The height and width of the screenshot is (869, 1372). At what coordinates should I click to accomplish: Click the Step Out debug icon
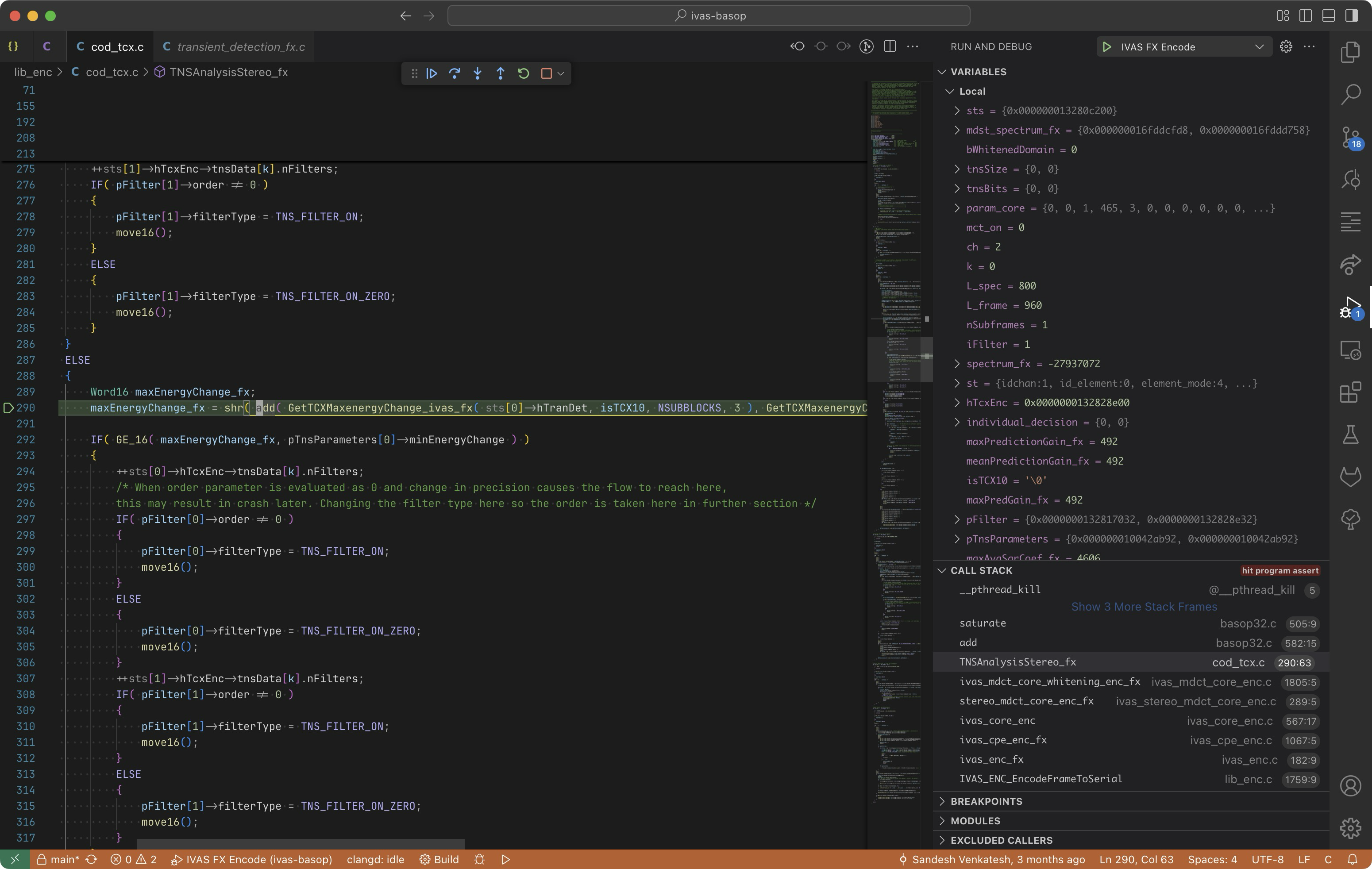click(500, 73)
